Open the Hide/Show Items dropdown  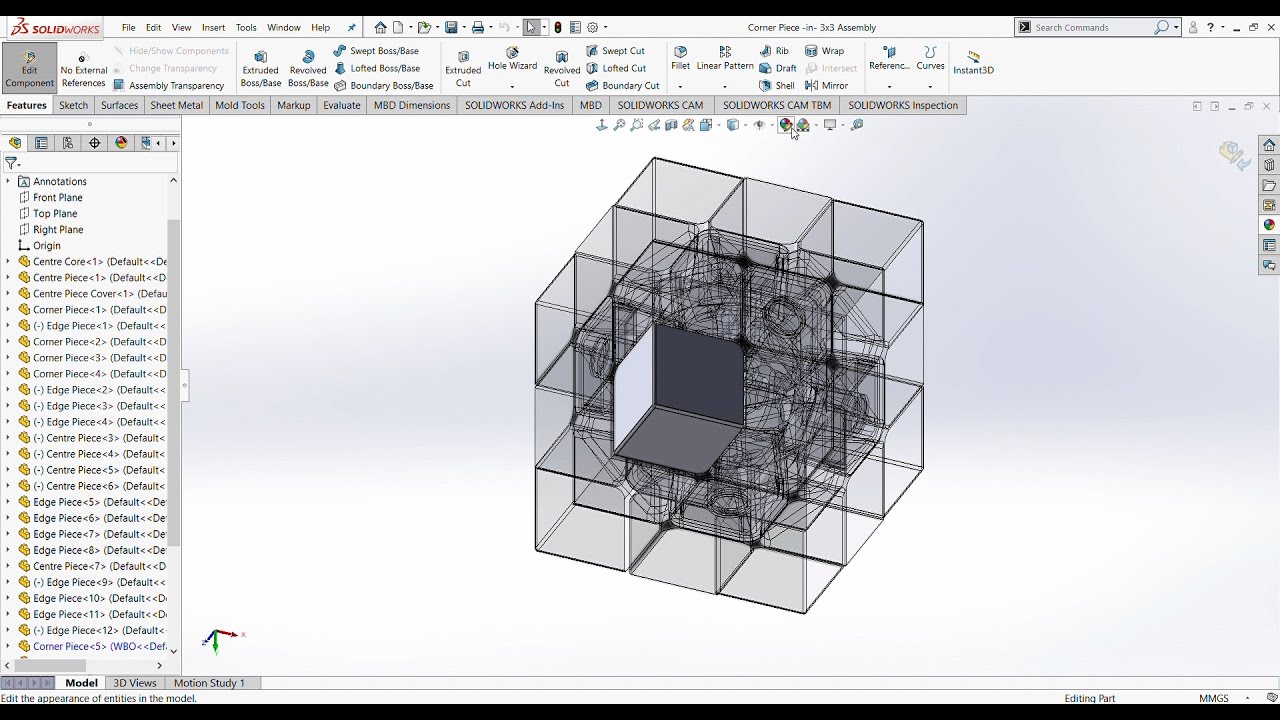click(772, 126)
